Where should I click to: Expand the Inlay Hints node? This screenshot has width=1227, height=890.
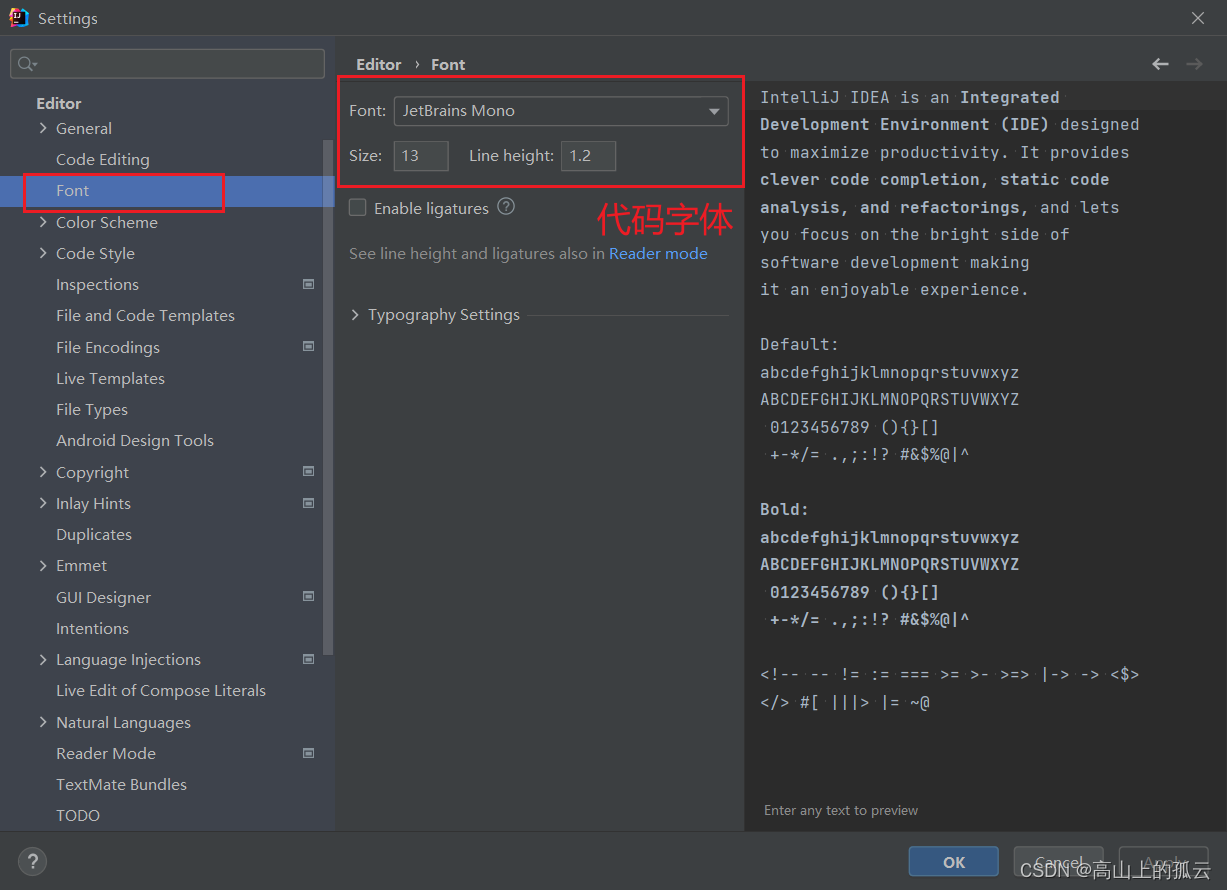tap(43, 503)
